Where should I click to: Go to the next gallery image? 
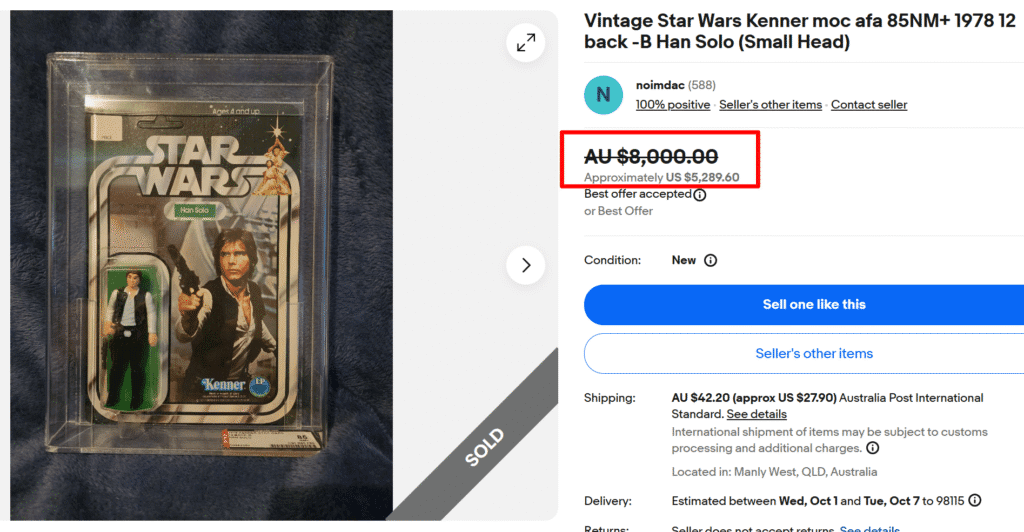525,265
